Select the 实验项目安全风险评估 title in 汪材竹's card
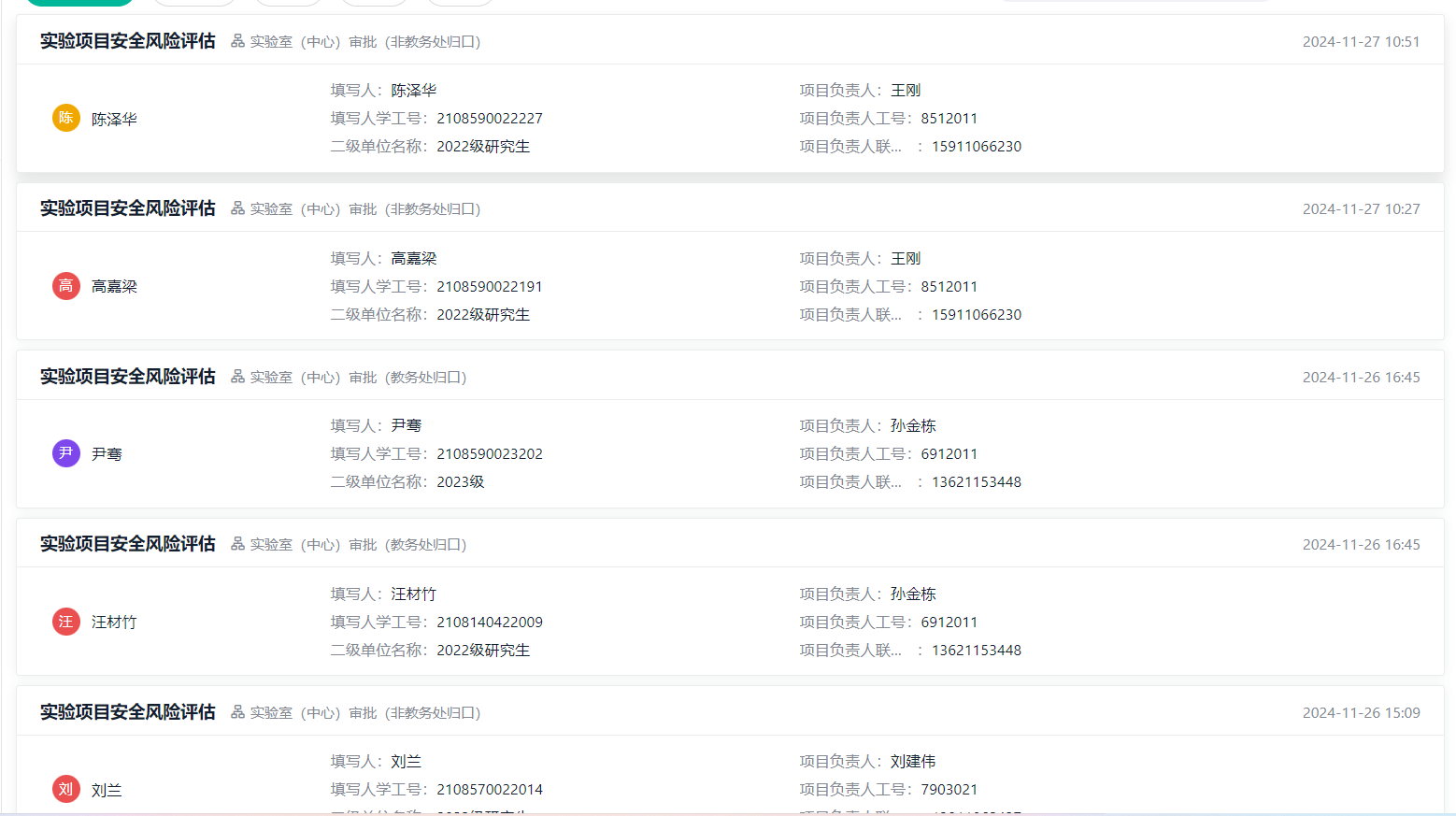The width and height of the screenshot is (1456, 816). click(127, 544)
